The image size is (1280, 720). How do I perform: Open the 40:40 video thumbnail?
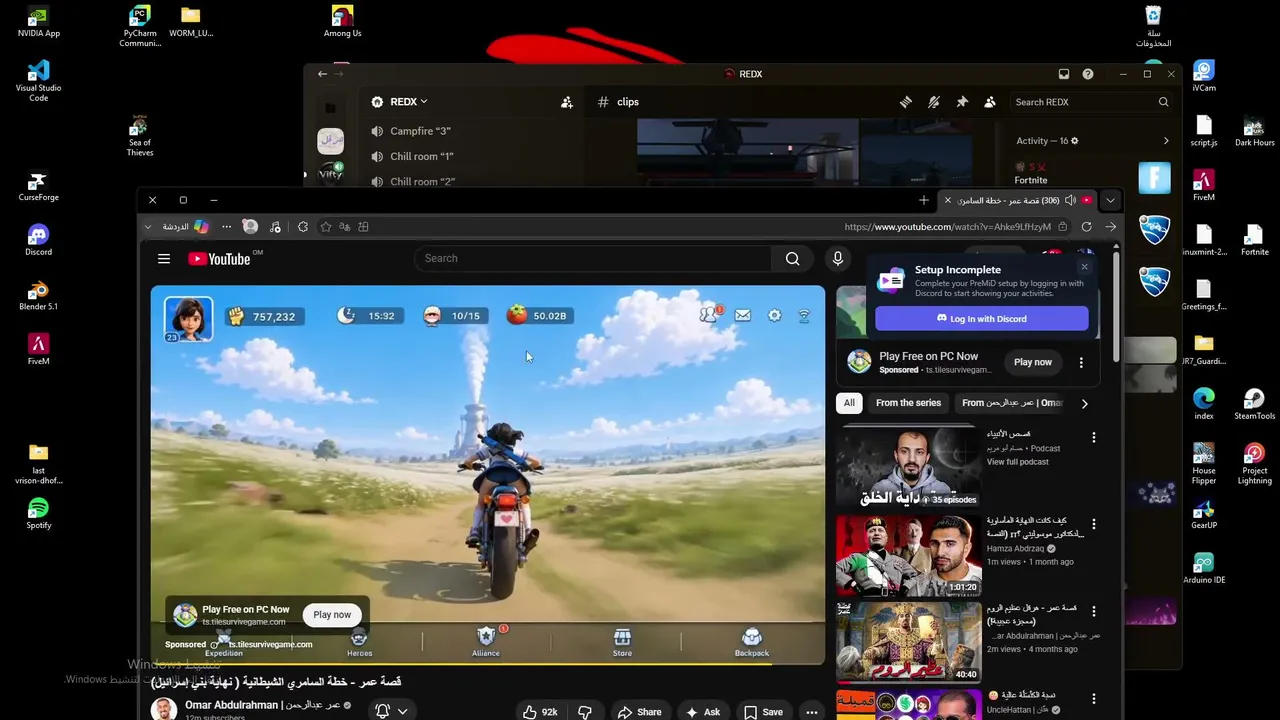tap(908, 642)
